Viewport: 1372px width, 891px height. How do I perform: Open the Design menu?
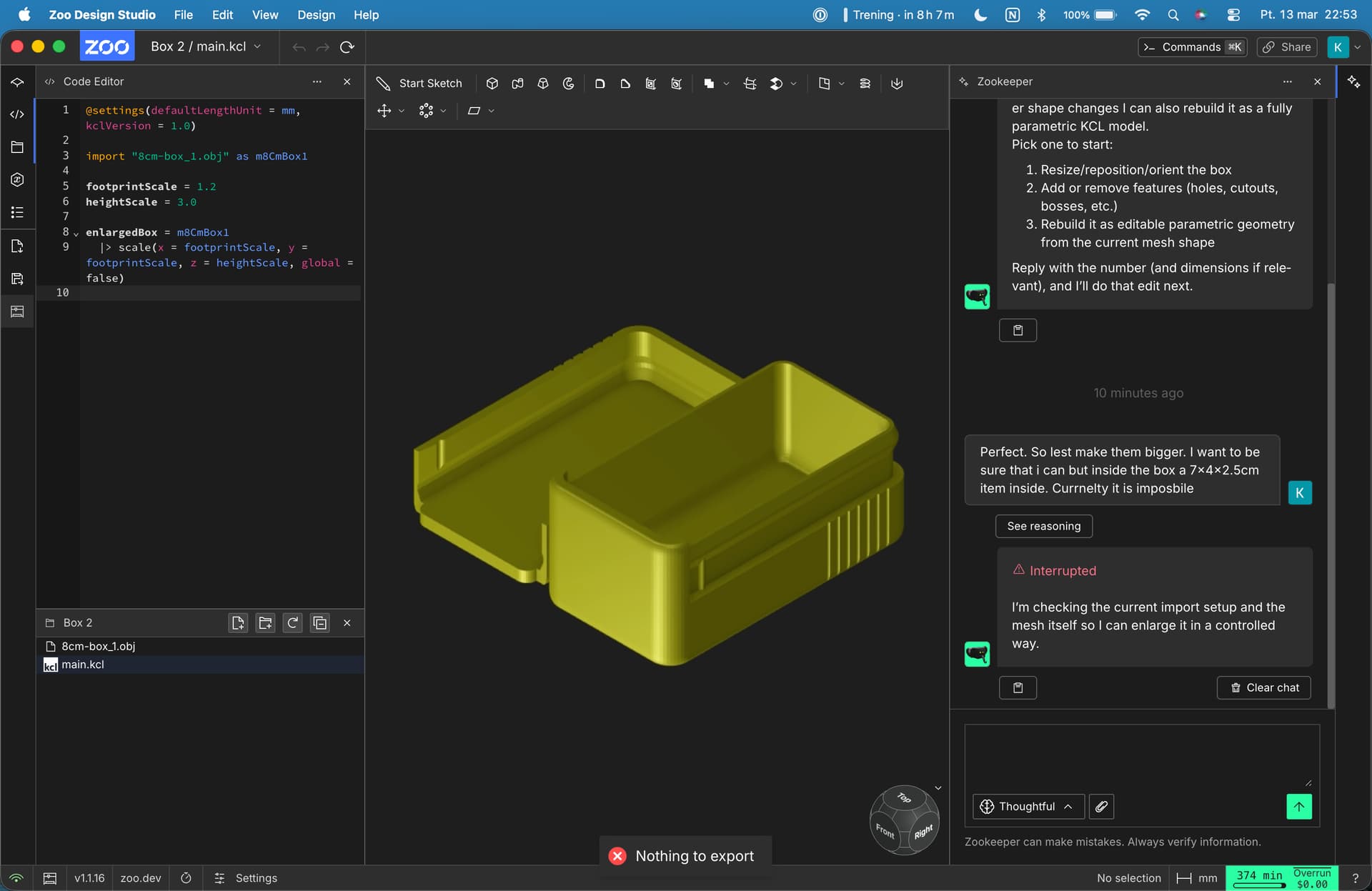pyautogui.click(x=316, y=14)
